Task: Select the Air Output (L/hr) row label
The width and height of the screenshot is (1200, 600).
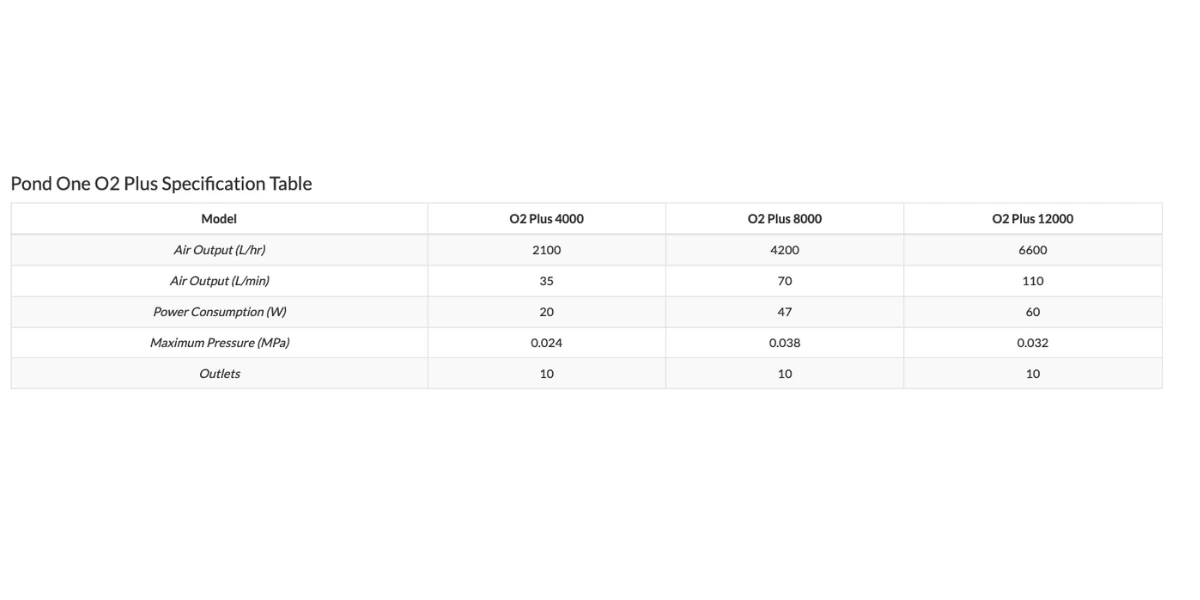Action: point(219,250)
